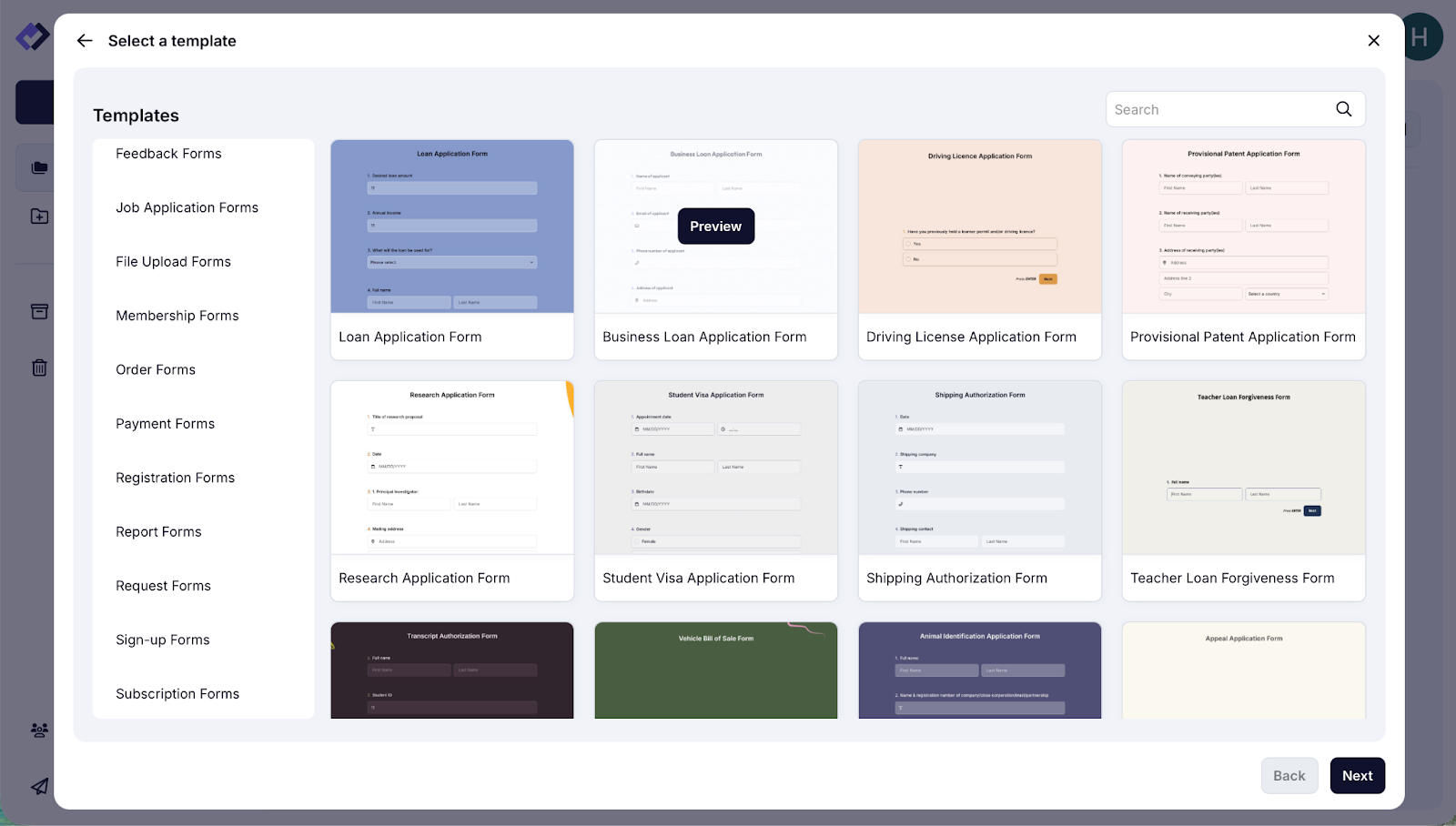Open the folders panel in the left sidebar

(x=38, y=167)
